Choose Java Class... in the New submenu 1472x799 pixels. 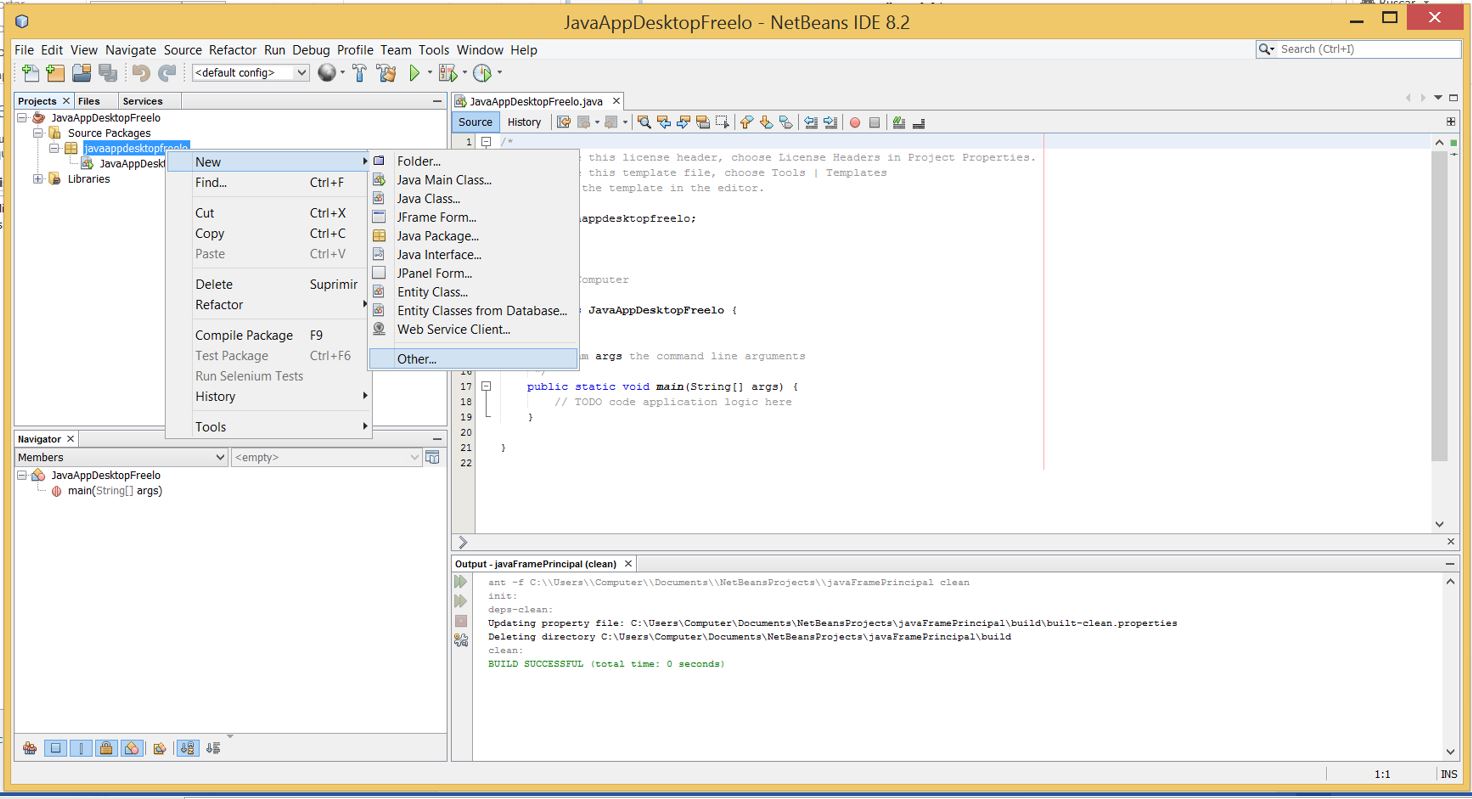[x=473, y=198]
